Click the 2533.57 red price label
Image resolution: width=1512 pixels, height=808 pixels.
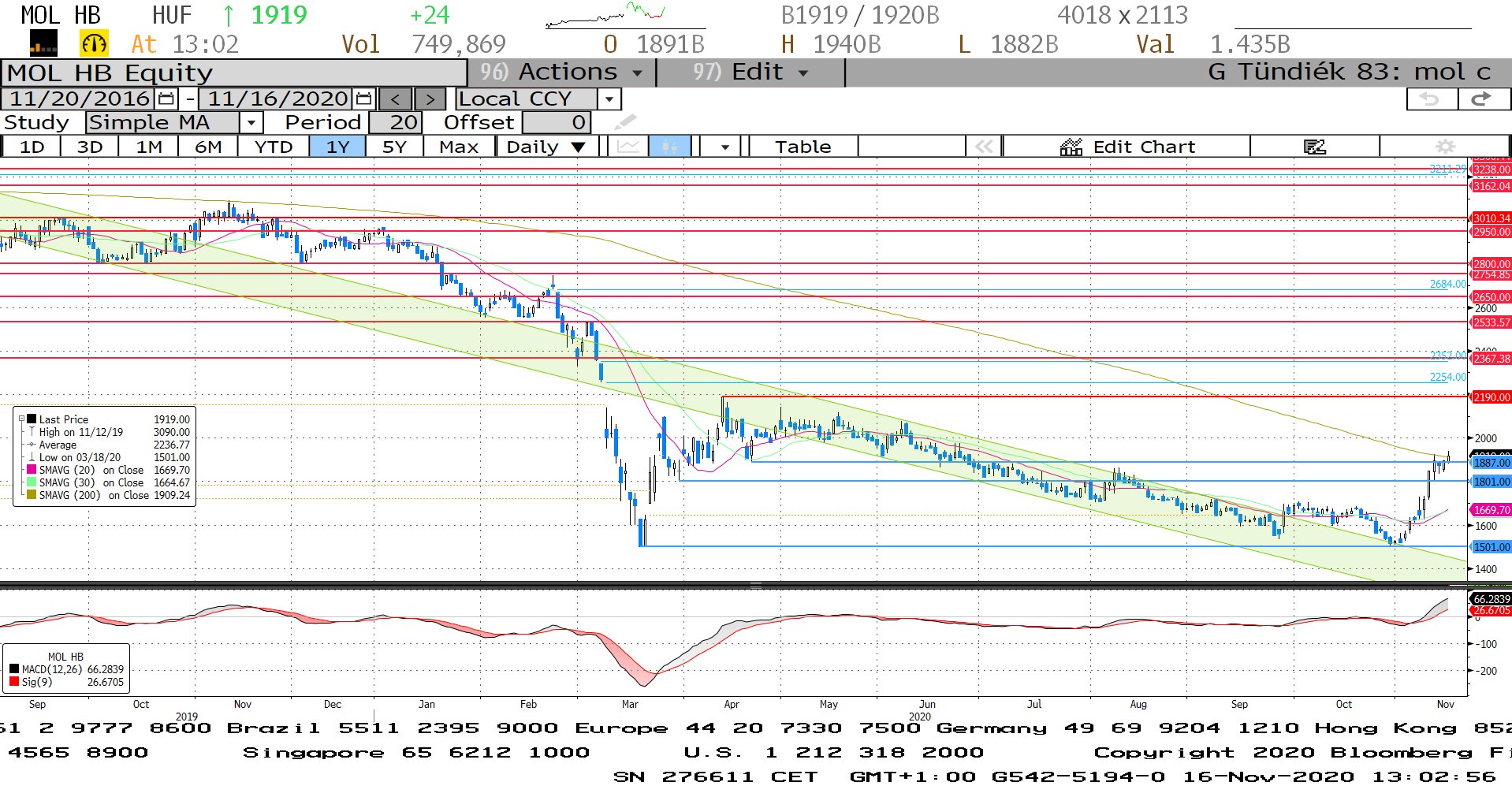pos(1492,322)
